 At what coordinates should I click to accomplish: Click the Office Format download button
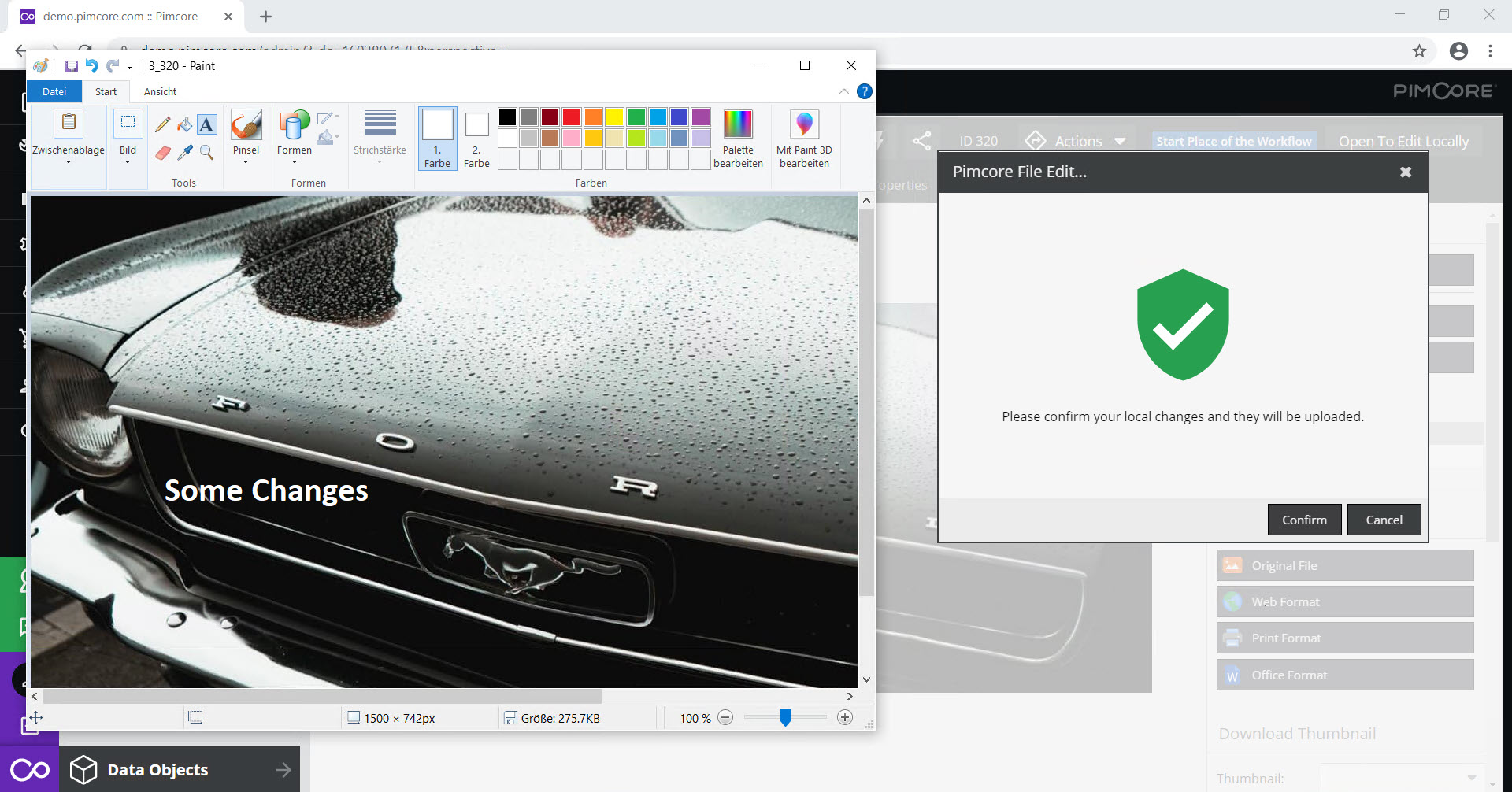[1345, 675]
